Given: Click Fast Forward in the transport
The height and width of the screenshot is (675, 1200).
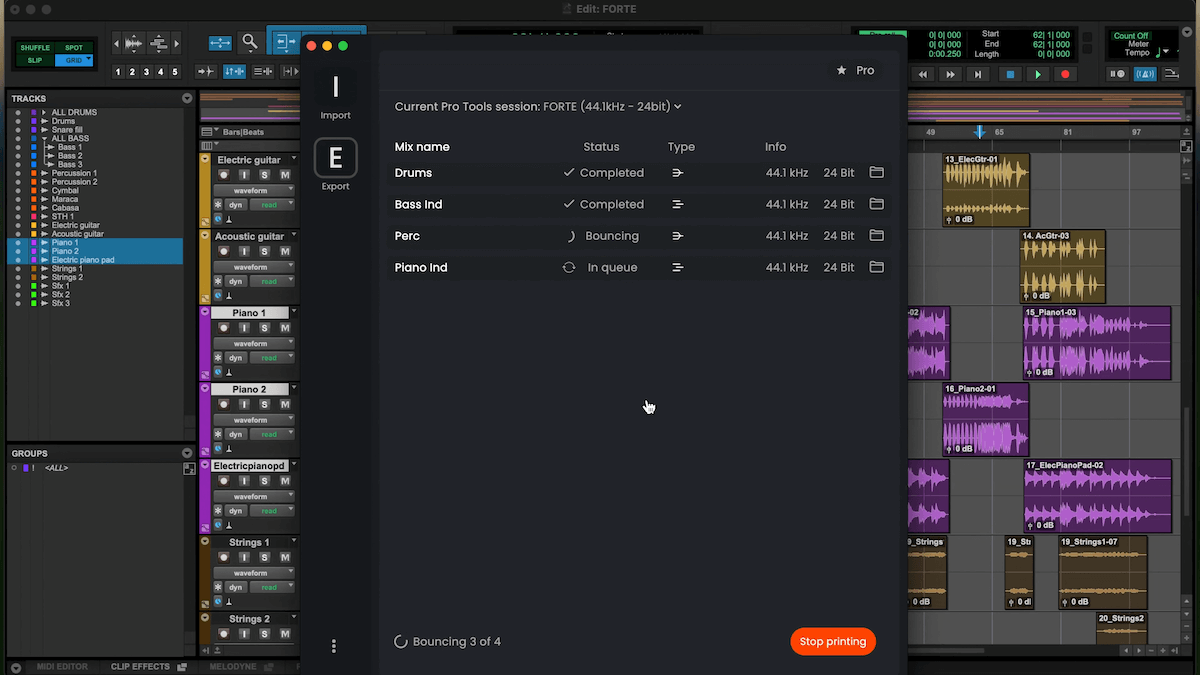Looking at the screenshot, I should point(951,74).
